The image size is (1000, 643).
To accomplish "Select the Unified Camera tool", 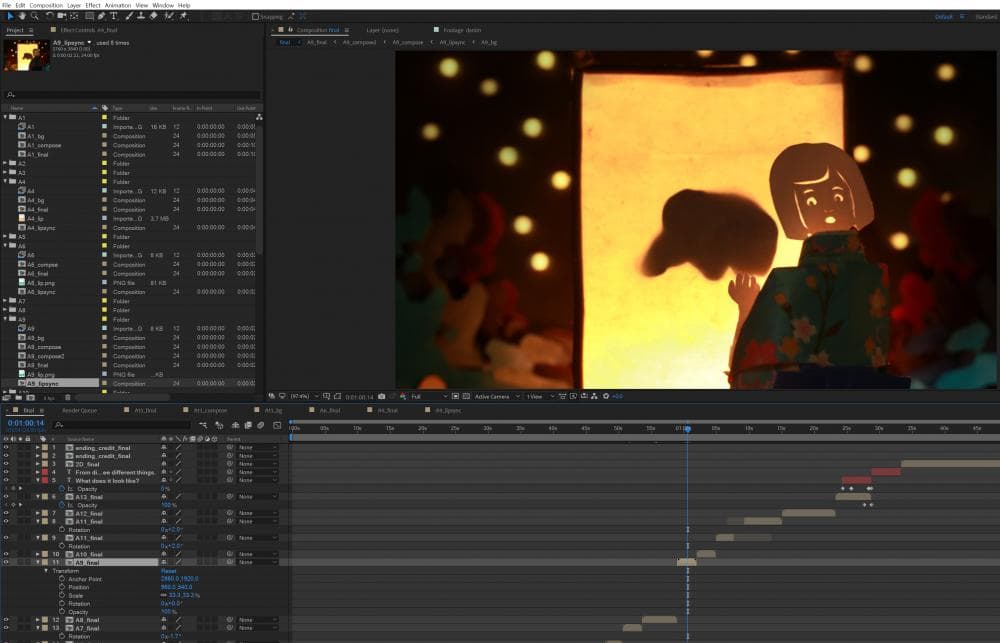I will (62, 16).
